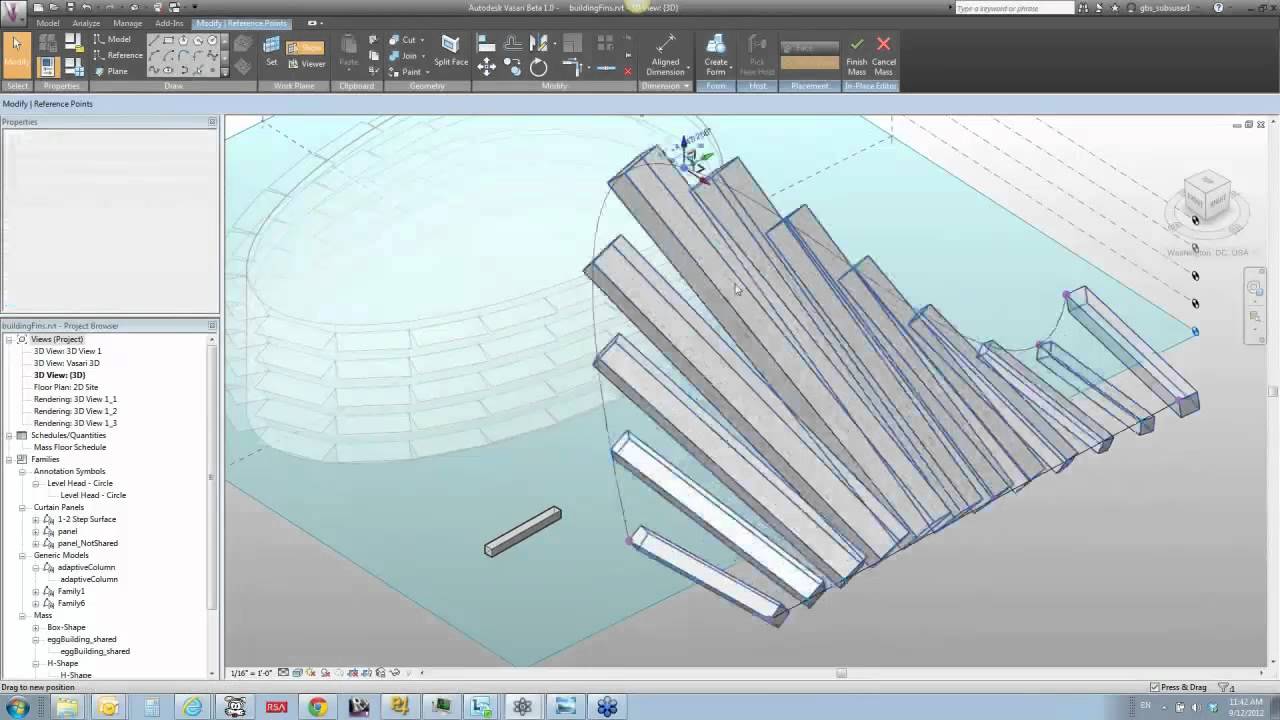Toggle the Press & Drag option
Viewport: 1280px width, 720px height.
(1158, 687)
